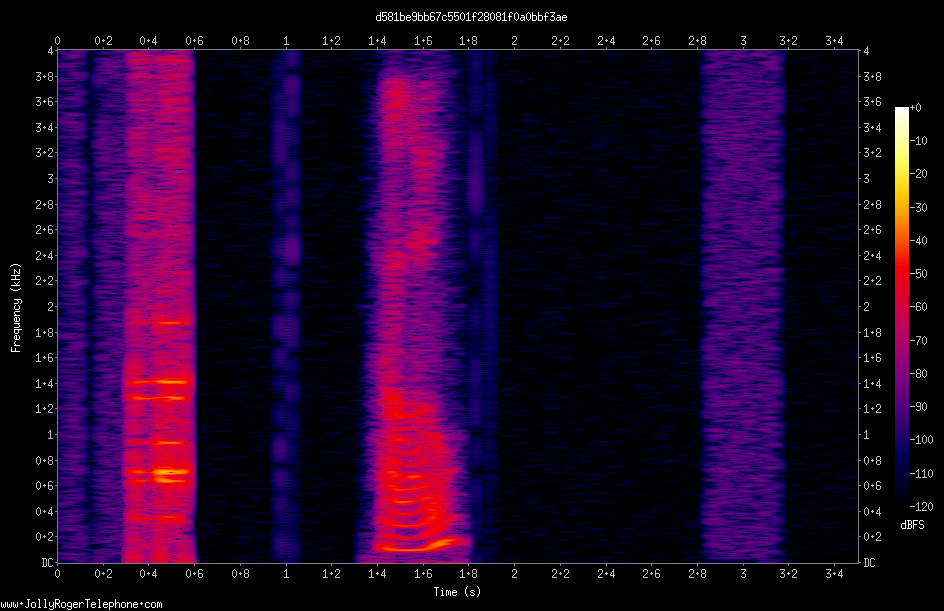Select the "-90" color scale label
944x611 pixels.
[x=919, y=407]
